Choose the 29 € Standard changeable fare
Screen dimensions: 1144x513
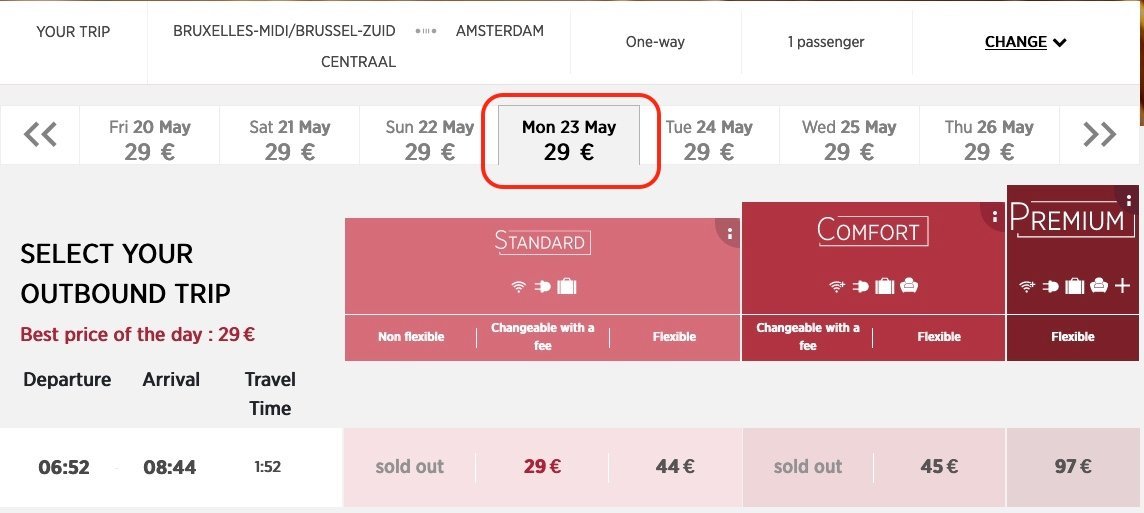[542, 466]
